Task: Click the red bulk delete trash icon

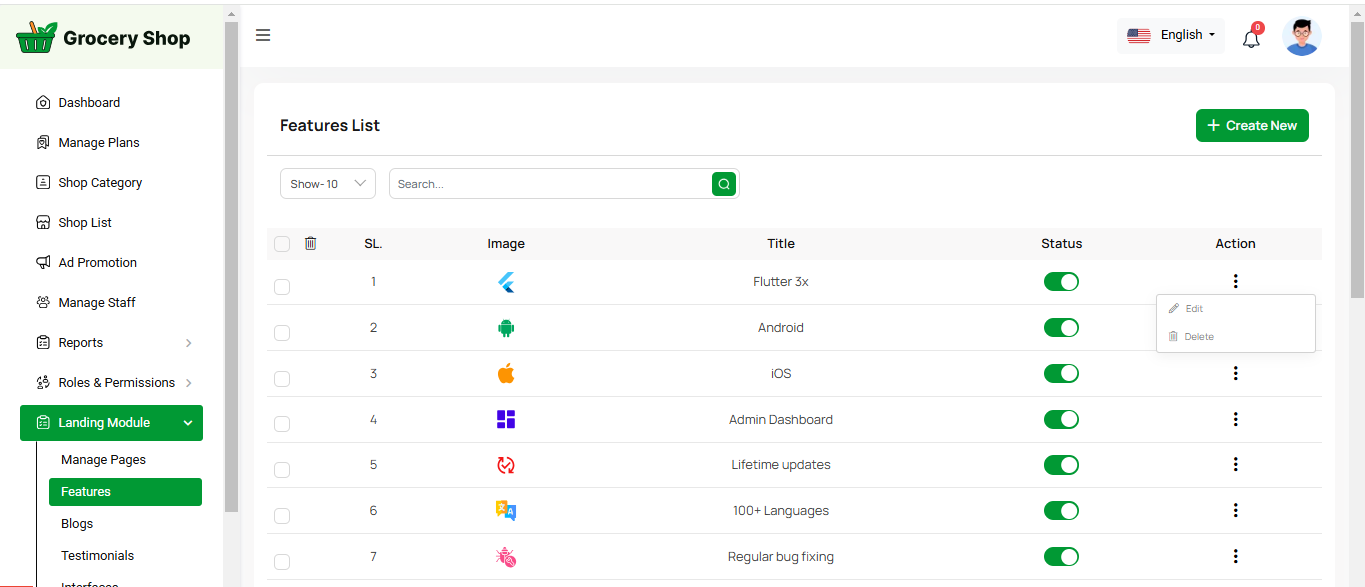Action: pyautogui.click(x=310, y=243)
